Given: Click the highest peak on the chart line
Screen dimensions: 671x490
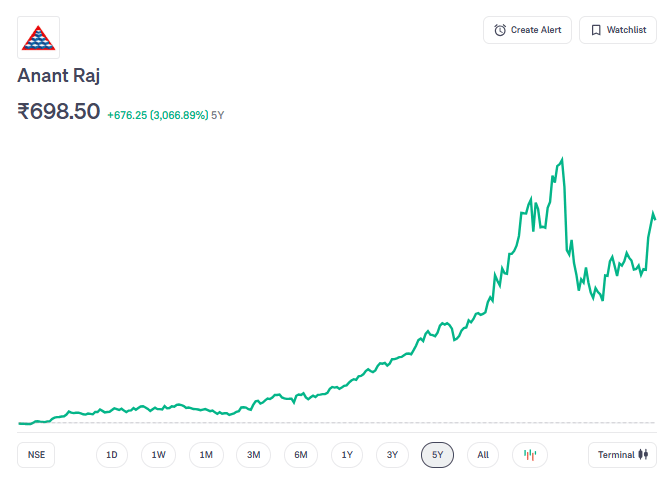Looking at the screenshot, I should coord(563,159).
